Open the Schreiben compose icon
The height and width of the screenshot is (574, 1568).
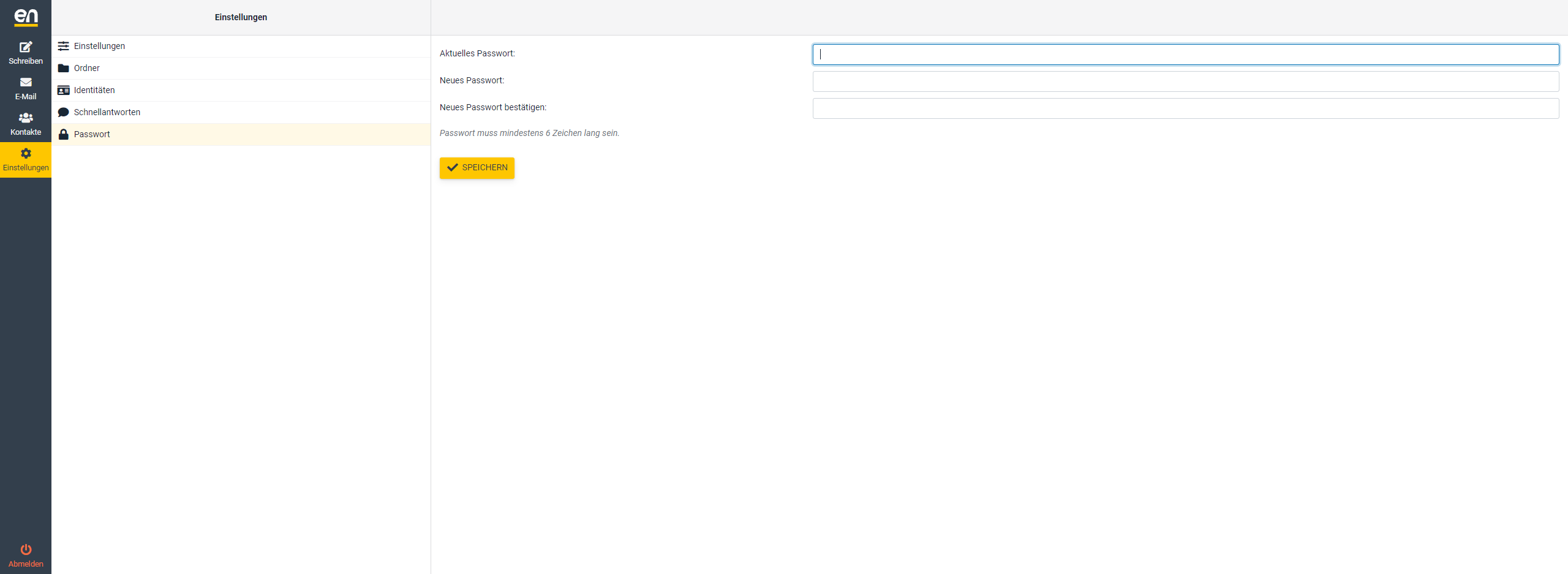pos(26,47)
